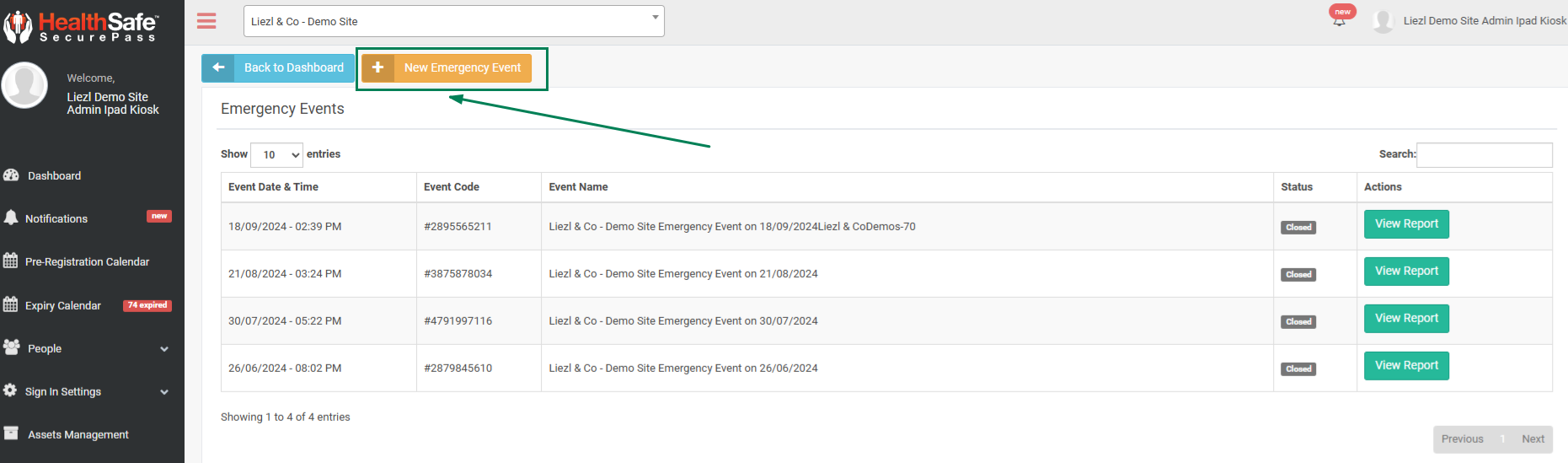
Task: Click the sidebar profile picture
Action: tap(25, 85)
